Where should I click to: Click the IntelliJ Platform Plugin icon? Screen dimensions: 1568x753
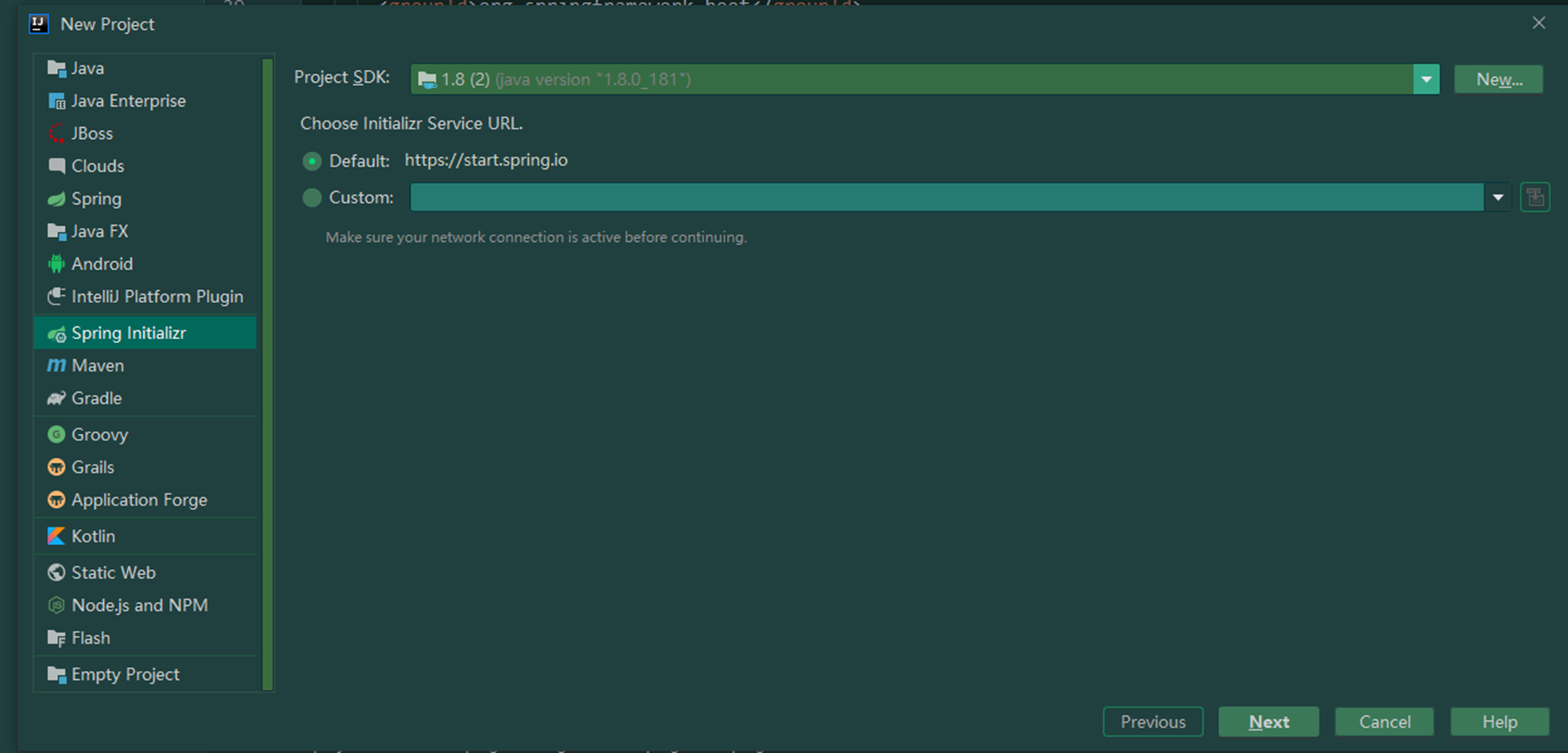coord(56,297)
